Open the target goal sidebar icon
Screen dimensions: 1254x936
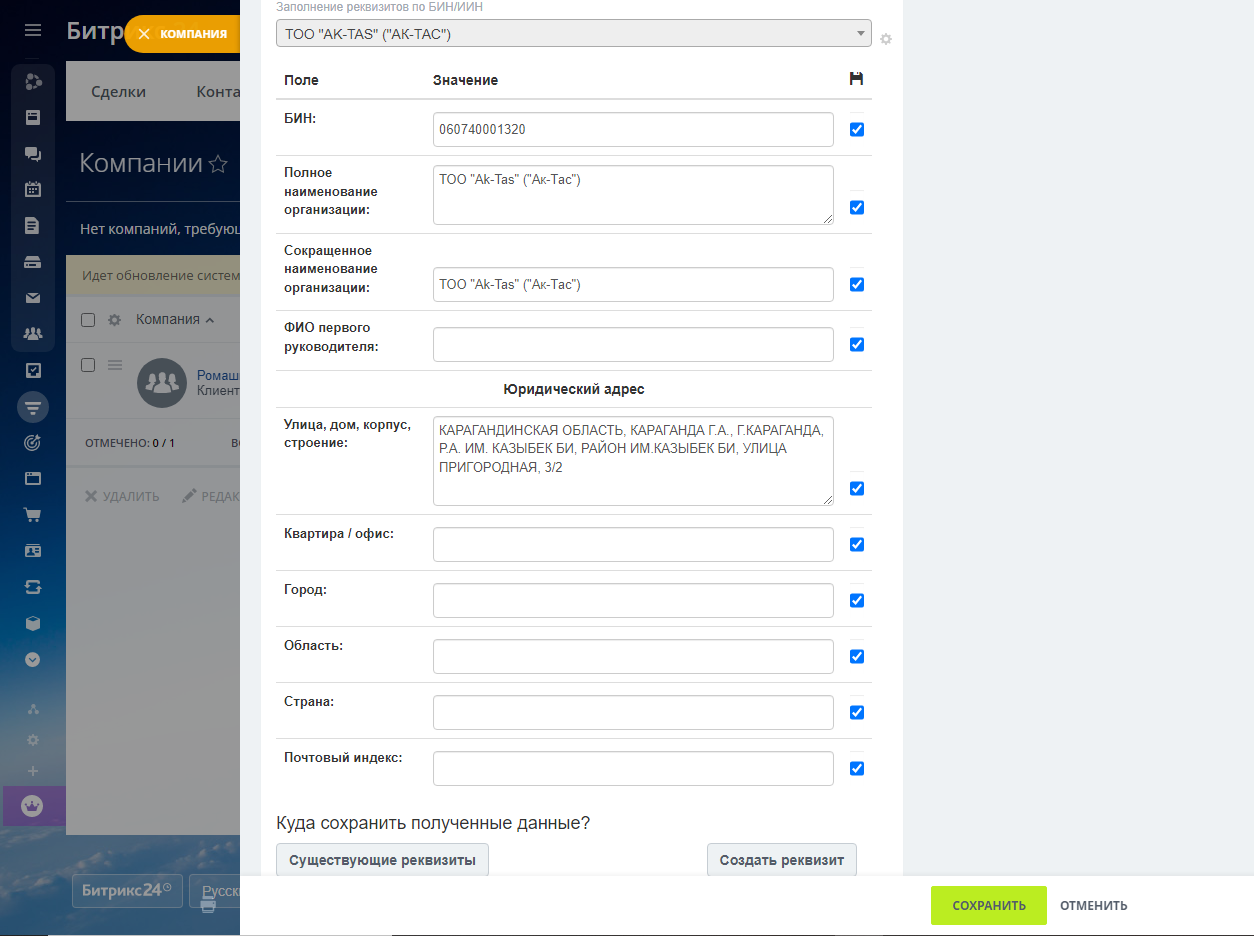click(x=33, y=442)
